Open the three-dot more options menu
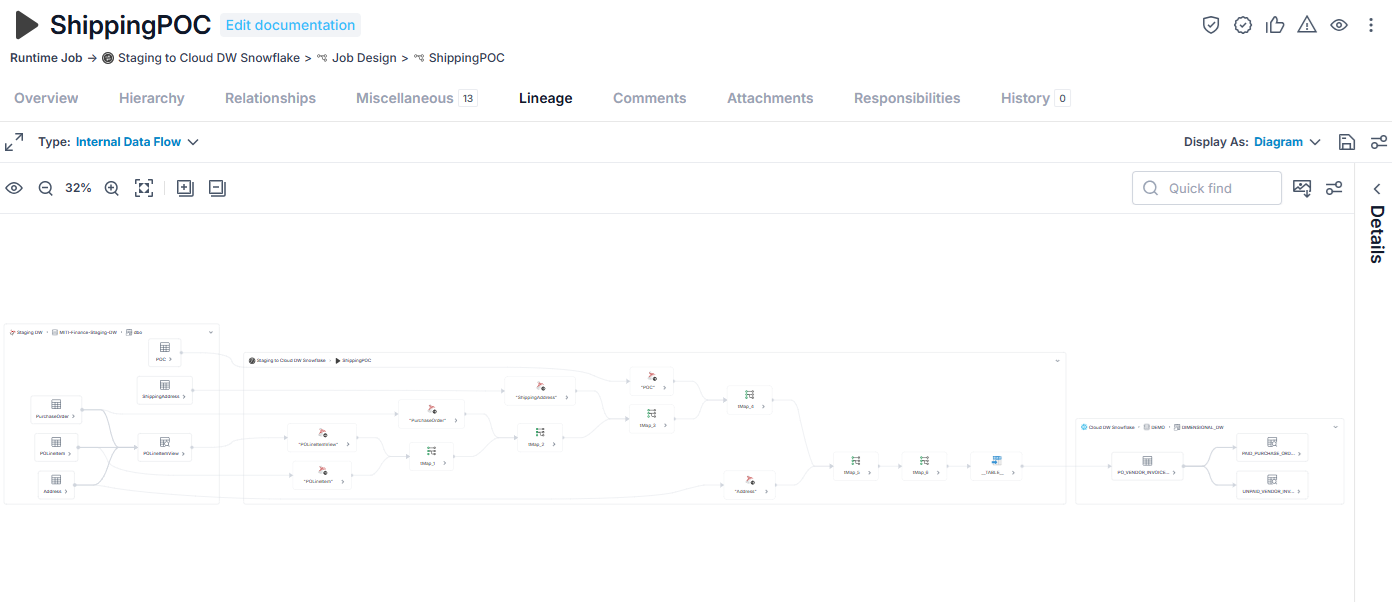1392x602 pixels. tap(1371, 25)
